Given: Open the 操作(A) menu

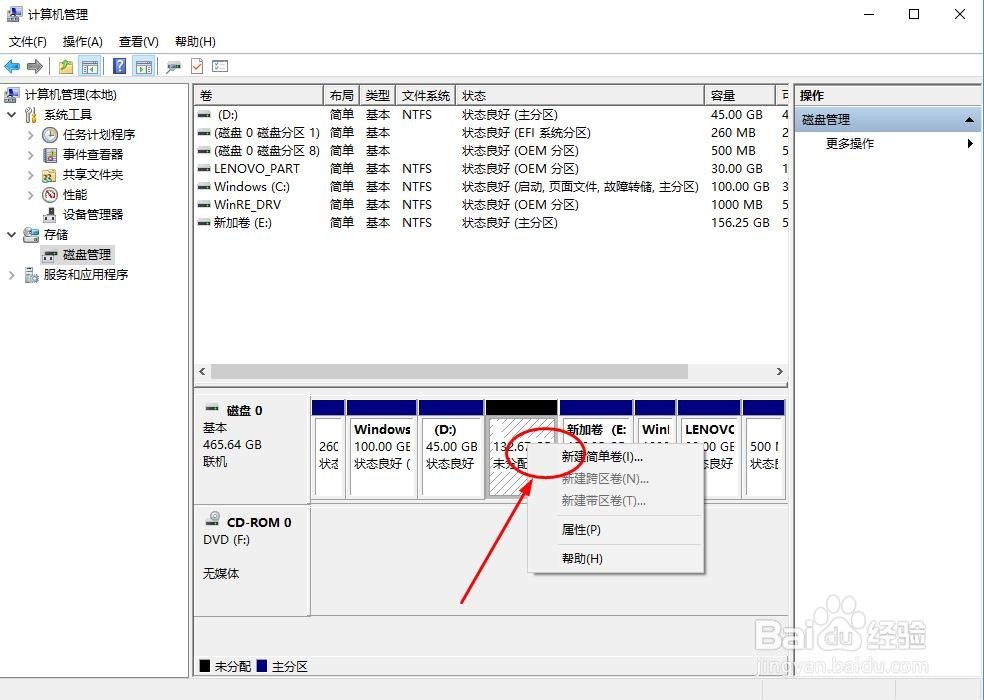Looking at the screenshot, I should [83, 41].
